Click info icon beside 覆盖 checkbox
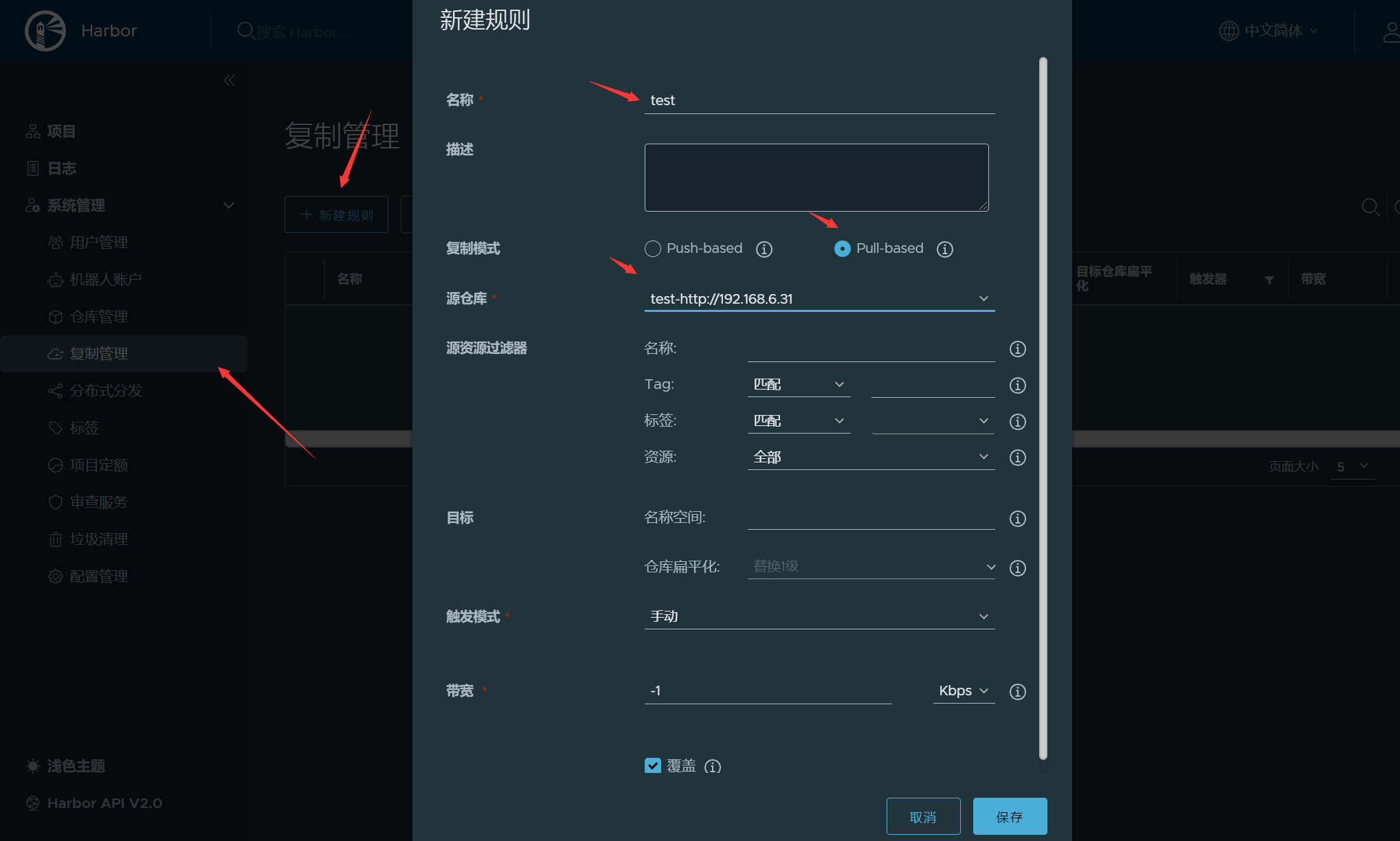Image resolution: width=1400 pixels, height=841 pixels. pos(713,767)
